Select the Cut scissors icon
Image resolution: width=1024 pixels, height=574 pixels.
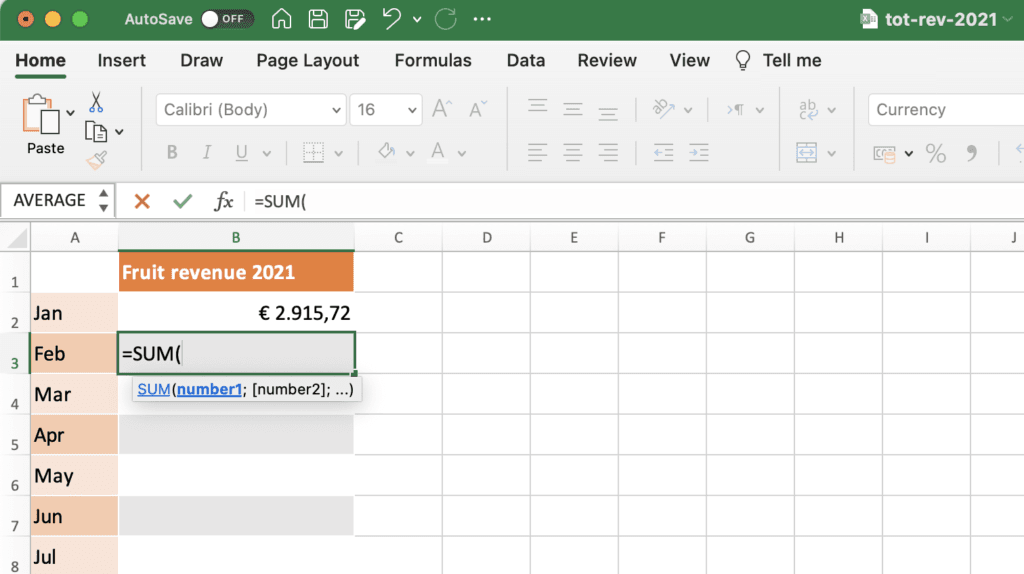[x=96, y=102]
